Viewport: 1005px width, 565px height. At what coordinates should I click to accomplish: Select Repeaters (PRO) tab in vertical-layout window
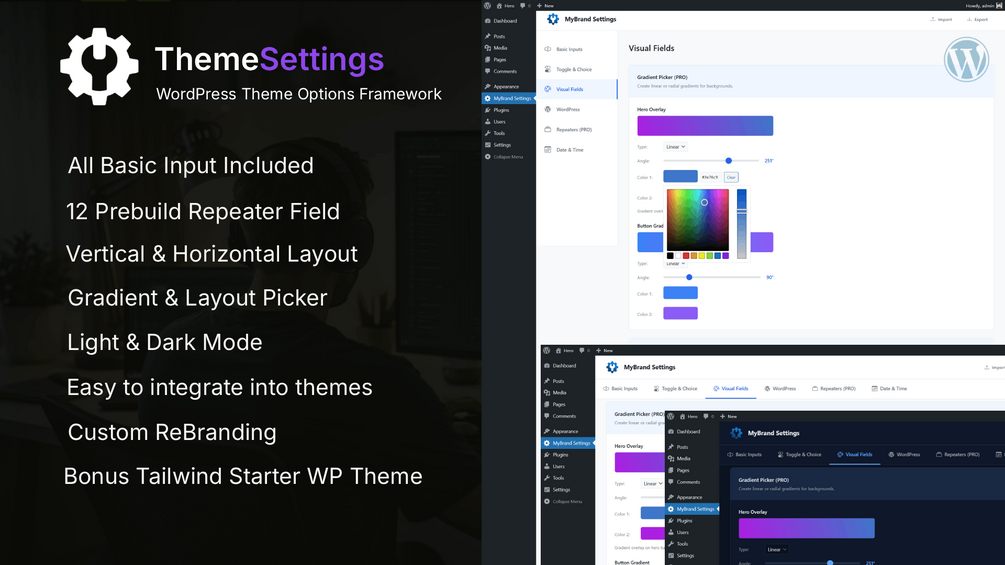tap(577, 129)
